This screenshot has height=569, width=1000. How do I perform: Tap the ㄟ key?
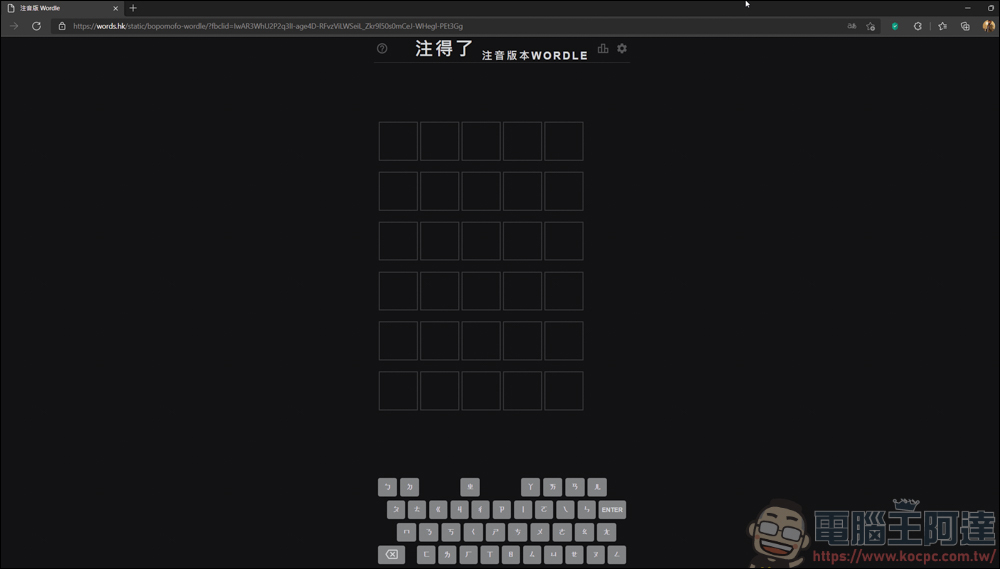[565, 510]
